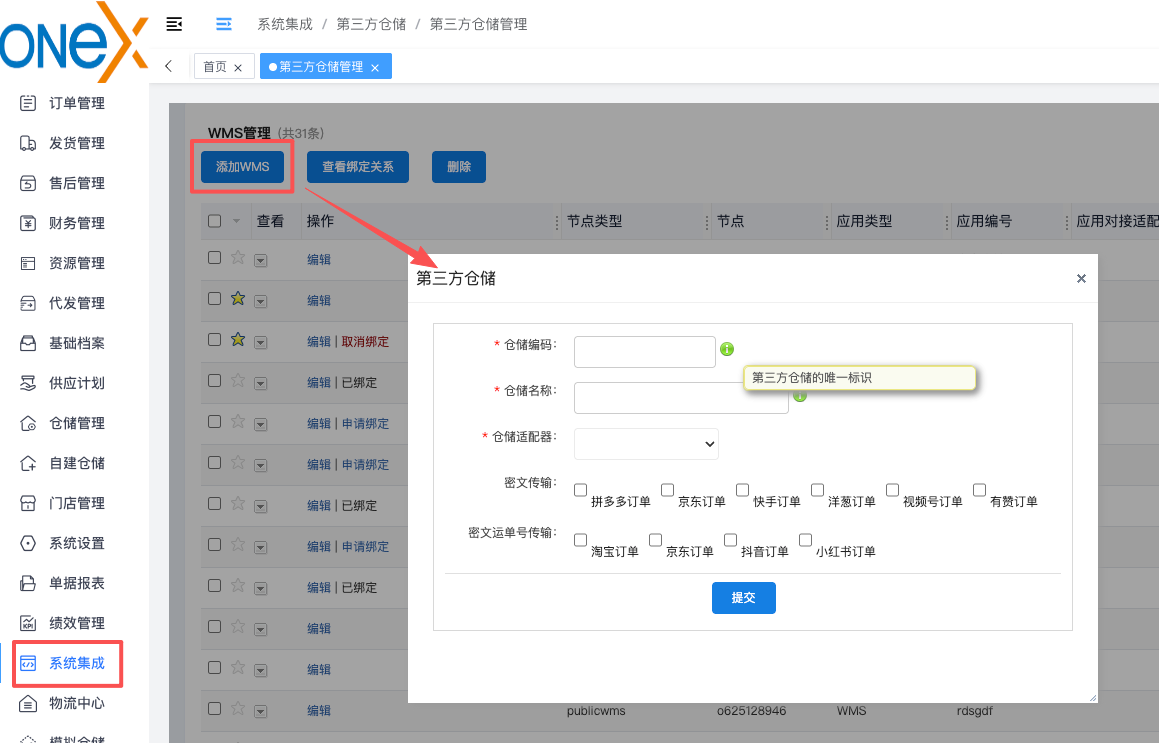Open 系统设置 in the sidebar
The image size is (1159, 743).
click(62, 543)
